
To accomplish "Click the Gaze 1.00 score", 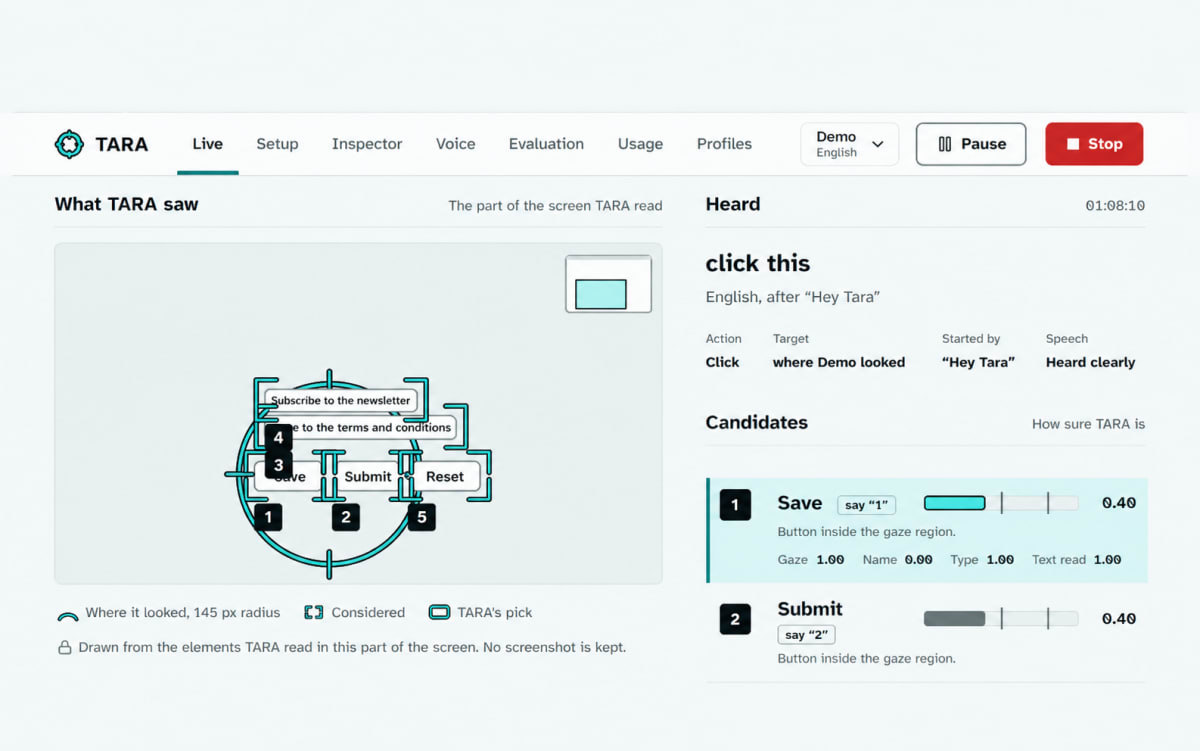I will coord(811,560).
